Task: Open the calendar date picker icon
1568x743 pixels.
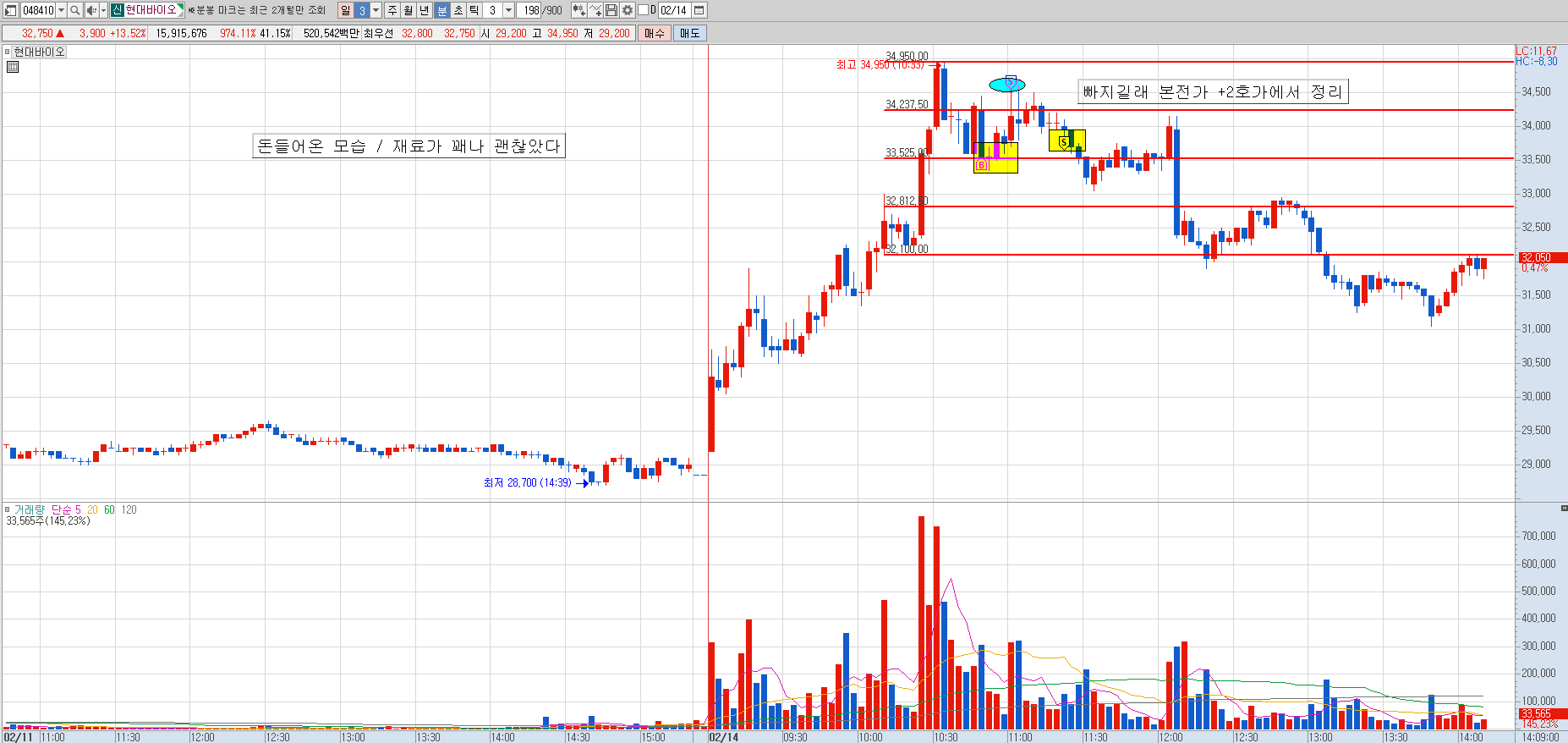Action: tap(699, 10)
